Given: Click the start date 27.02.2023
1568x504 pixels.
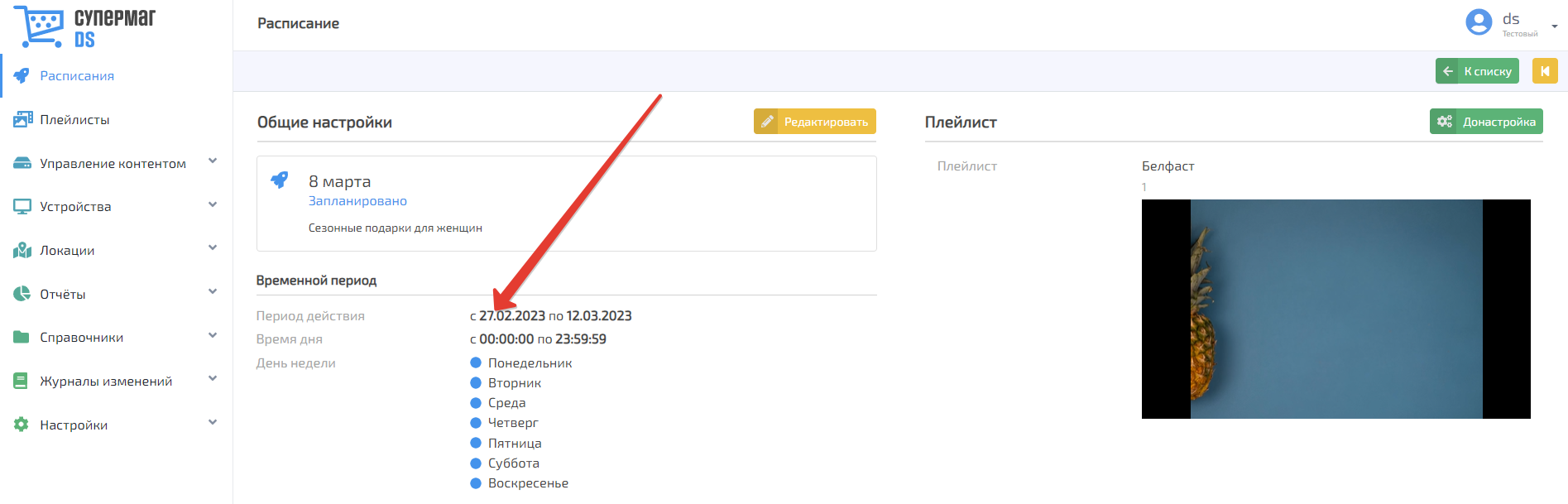Looking at the screenshot, I should point(512,316).
